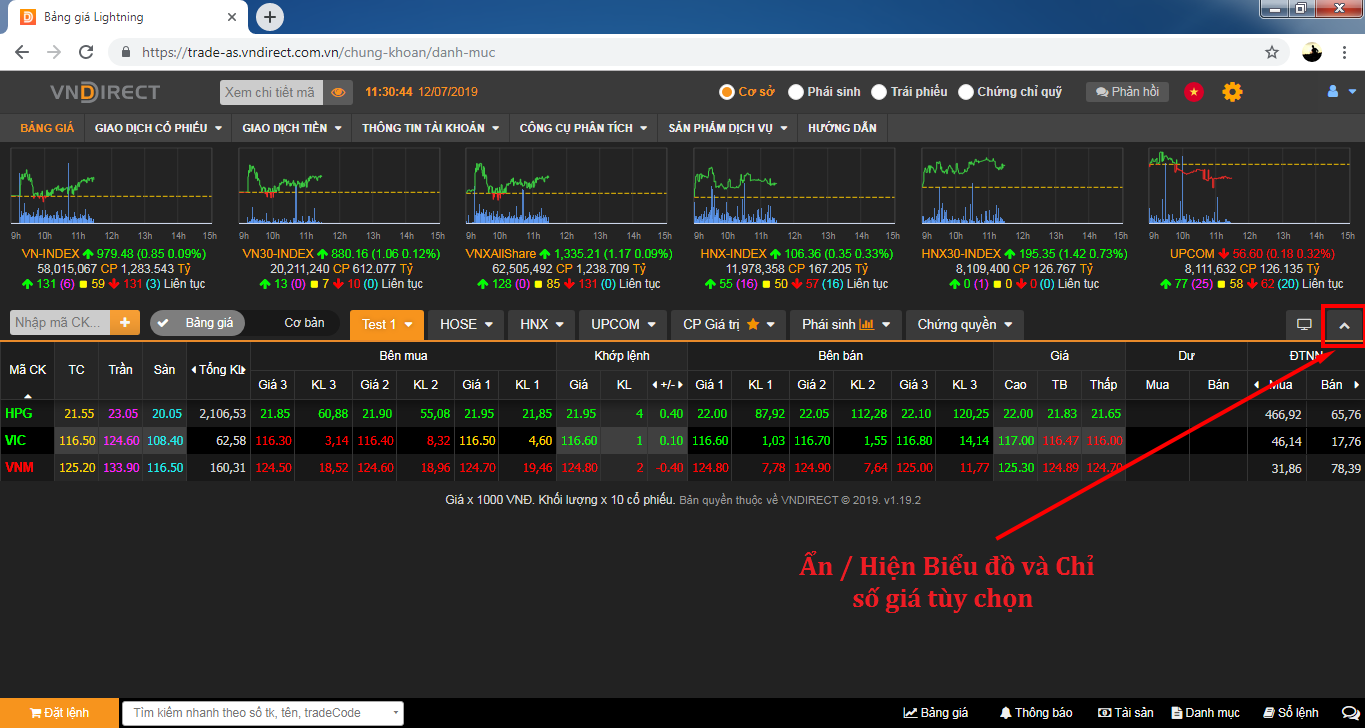
Task: Click the Phản hồi feedback button
Action: pyautogui.click(x=1127, y=92)
